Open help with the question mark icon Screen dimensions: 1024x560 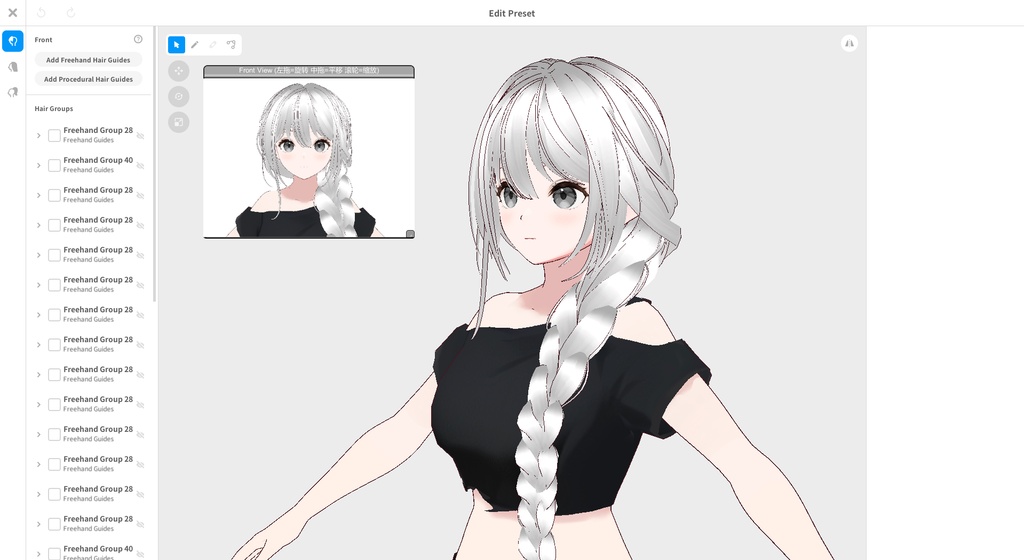coord(138,39)
